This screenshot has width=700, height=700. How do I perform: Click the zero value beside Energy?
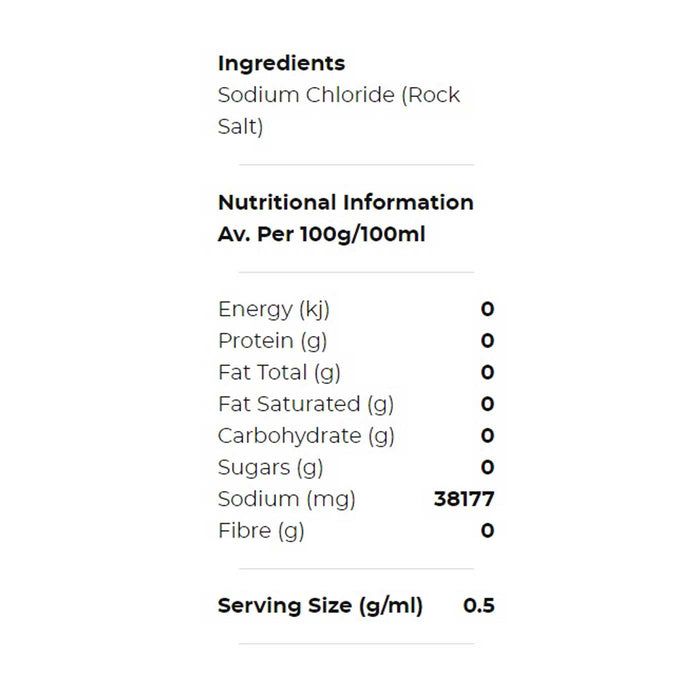tap(487, 309)
